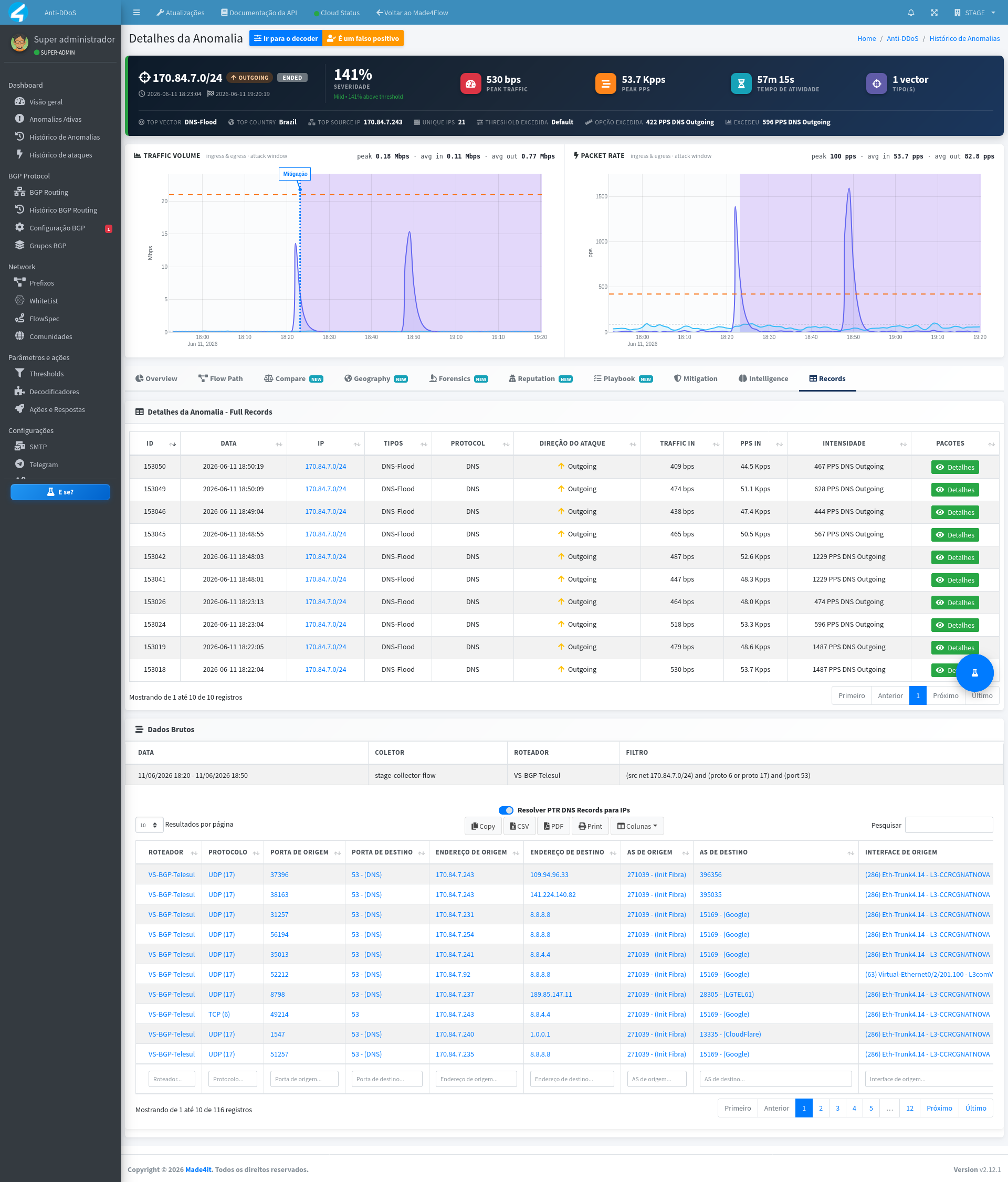Click the red peak traffic gauge icon
1008x1182 pixels.
[x=470, y=83]
